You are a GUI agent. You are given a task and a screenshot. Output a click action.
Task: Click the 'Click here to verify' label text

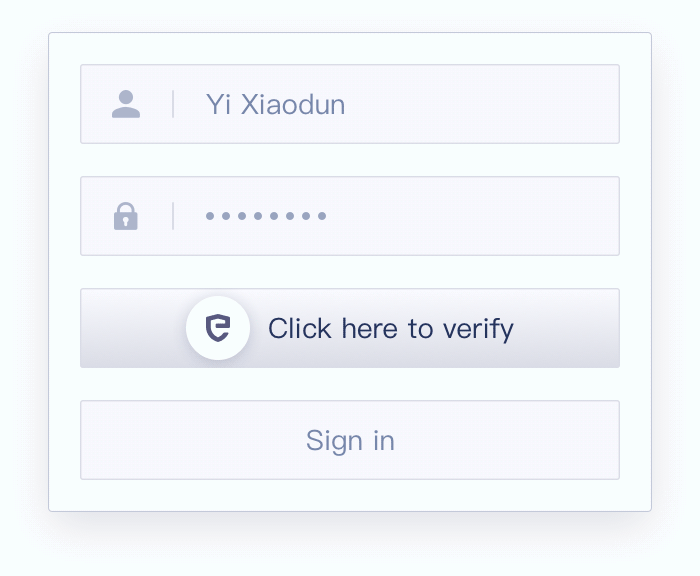point(391,329)
